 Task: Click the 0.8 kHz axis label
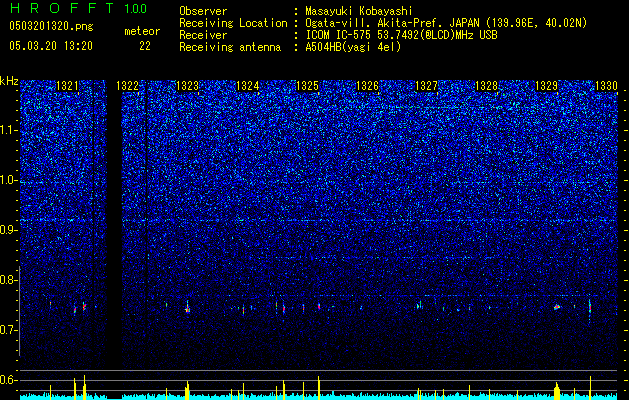(9, 280)
